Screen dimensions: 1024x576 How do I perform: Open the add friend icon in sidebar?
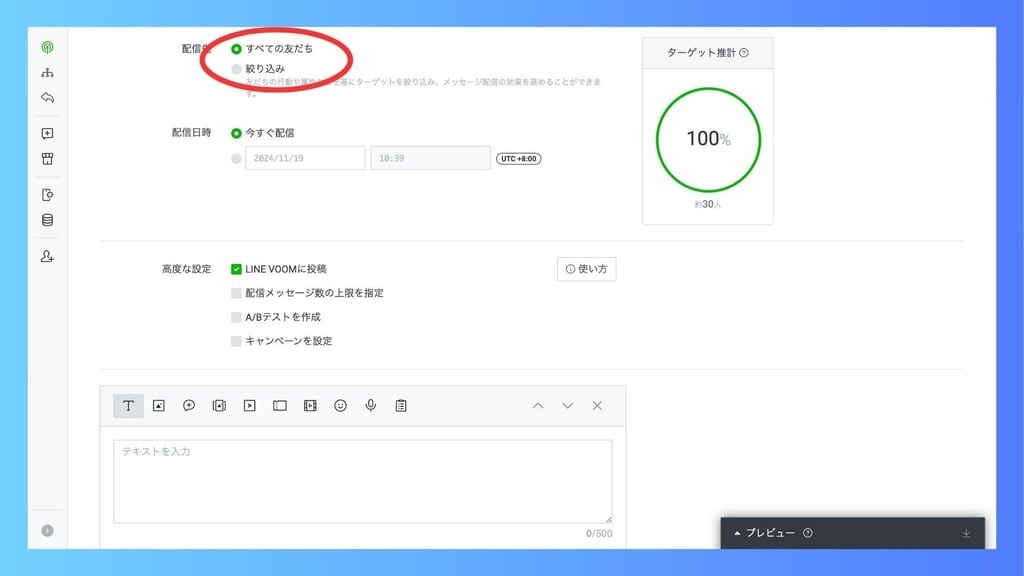click(47, 256)
